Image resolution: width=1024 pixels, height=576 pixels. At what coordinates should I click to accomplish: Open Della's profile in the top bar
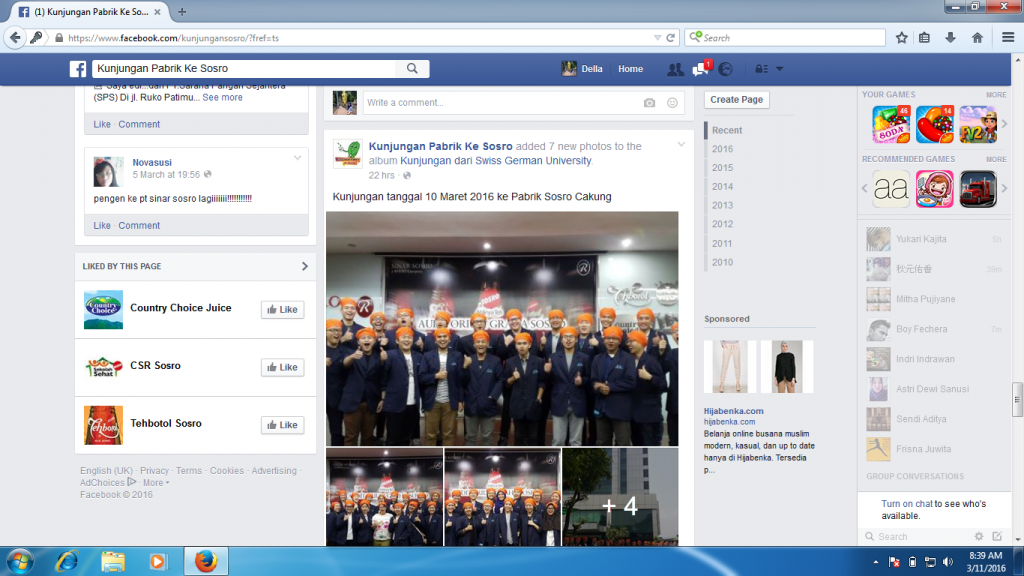(582, 69)
